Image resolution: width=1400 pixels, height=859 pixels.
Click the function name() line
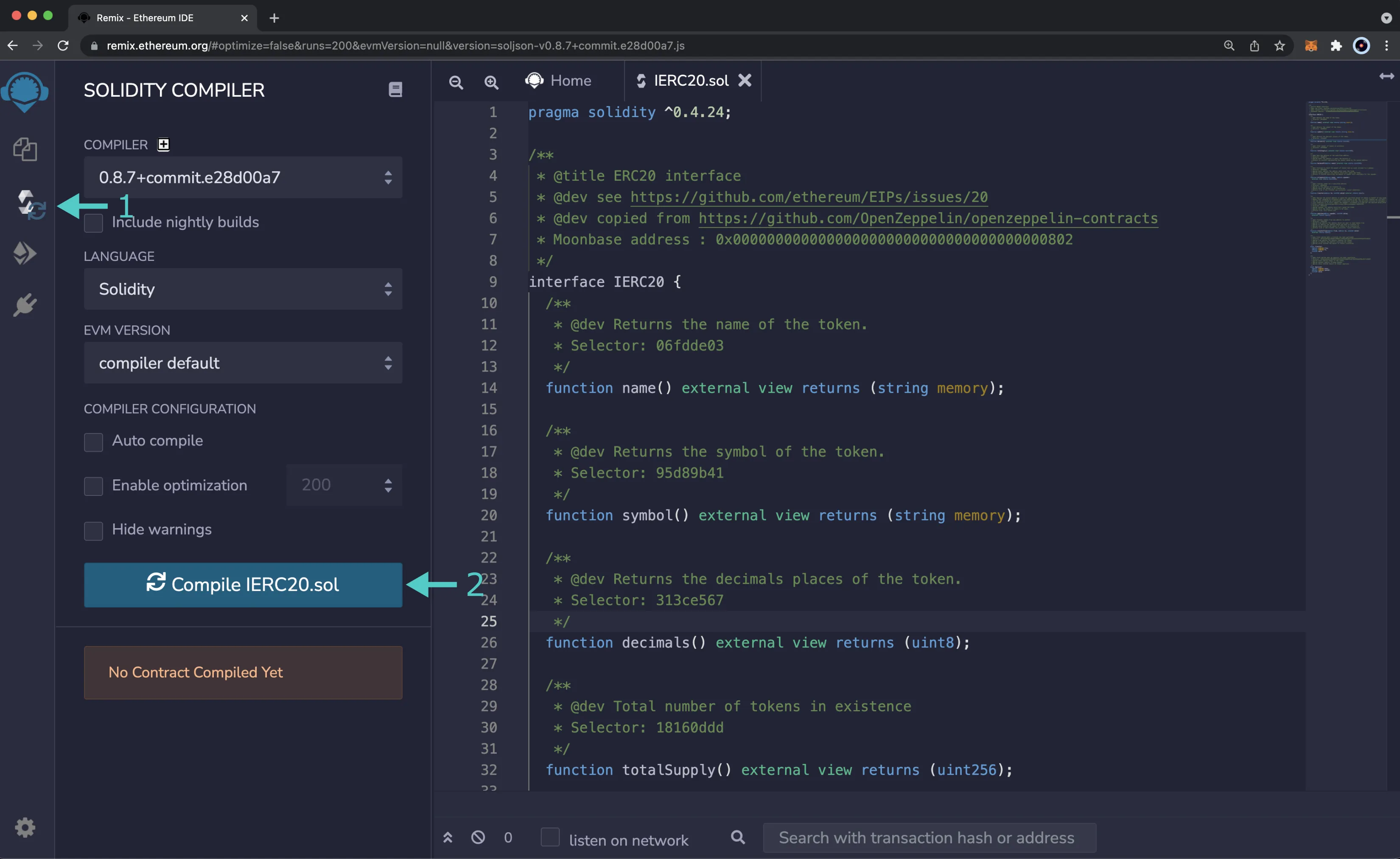tap(774, 388)
